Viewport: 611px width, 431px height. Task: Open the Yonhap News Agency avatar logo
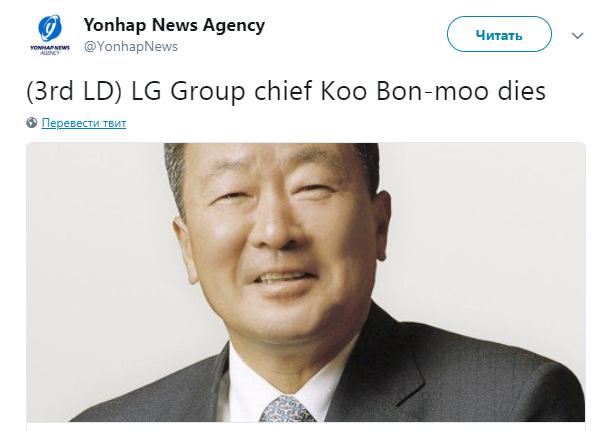click(50, 35)
